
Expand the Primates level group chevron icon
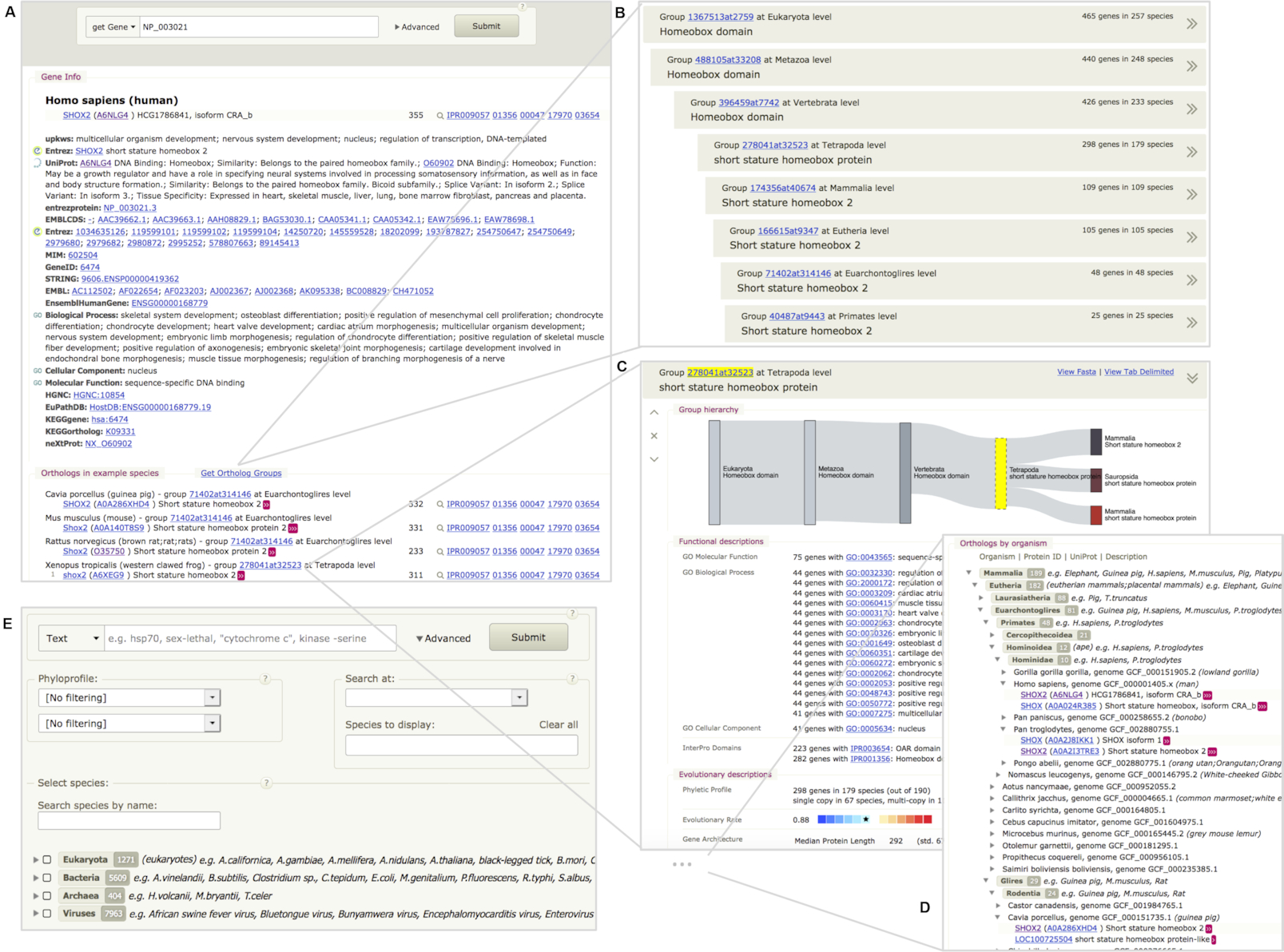point(1191,323)
